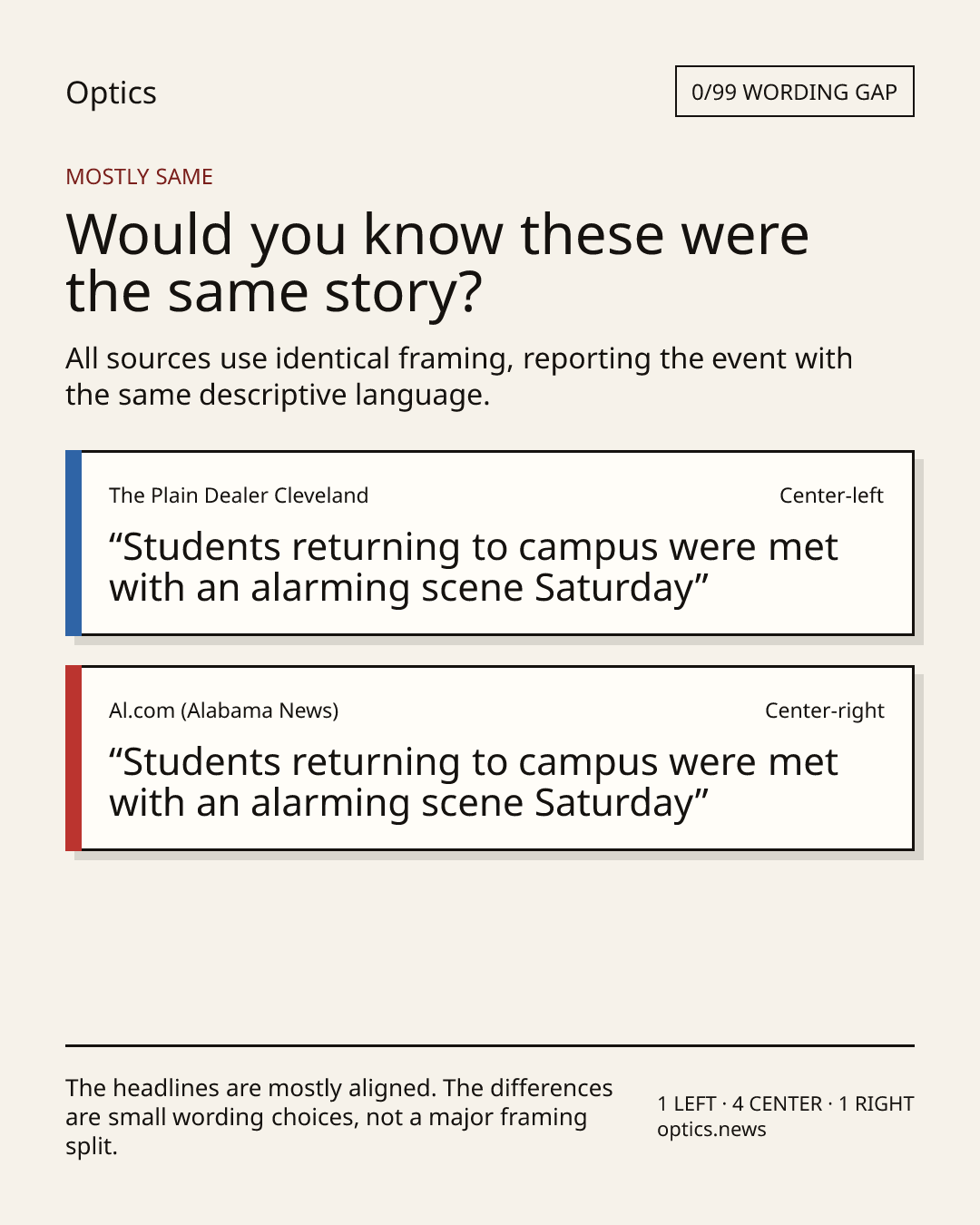Click the headlines mostly aligned summary

coord(339,1117)
